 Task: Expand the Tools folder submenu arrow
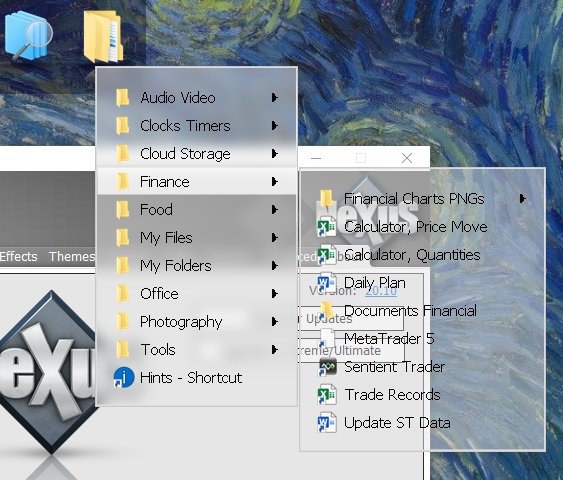point(275,349)
